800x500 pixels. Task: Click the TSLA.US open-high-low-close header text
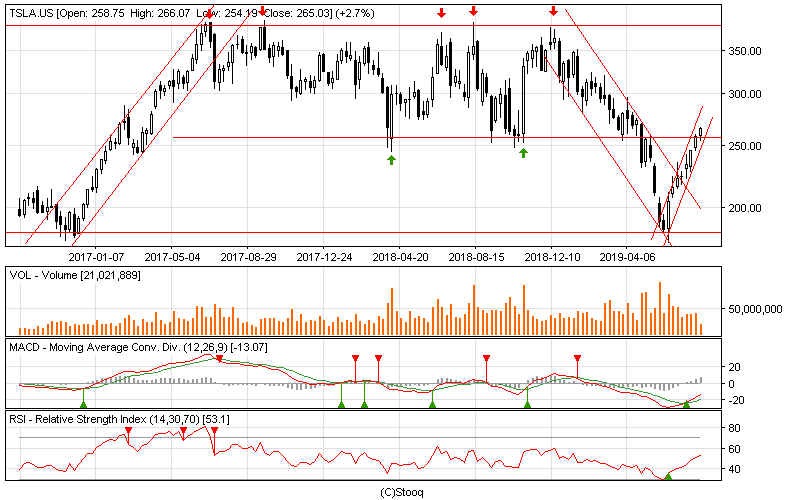click(192, 14)
